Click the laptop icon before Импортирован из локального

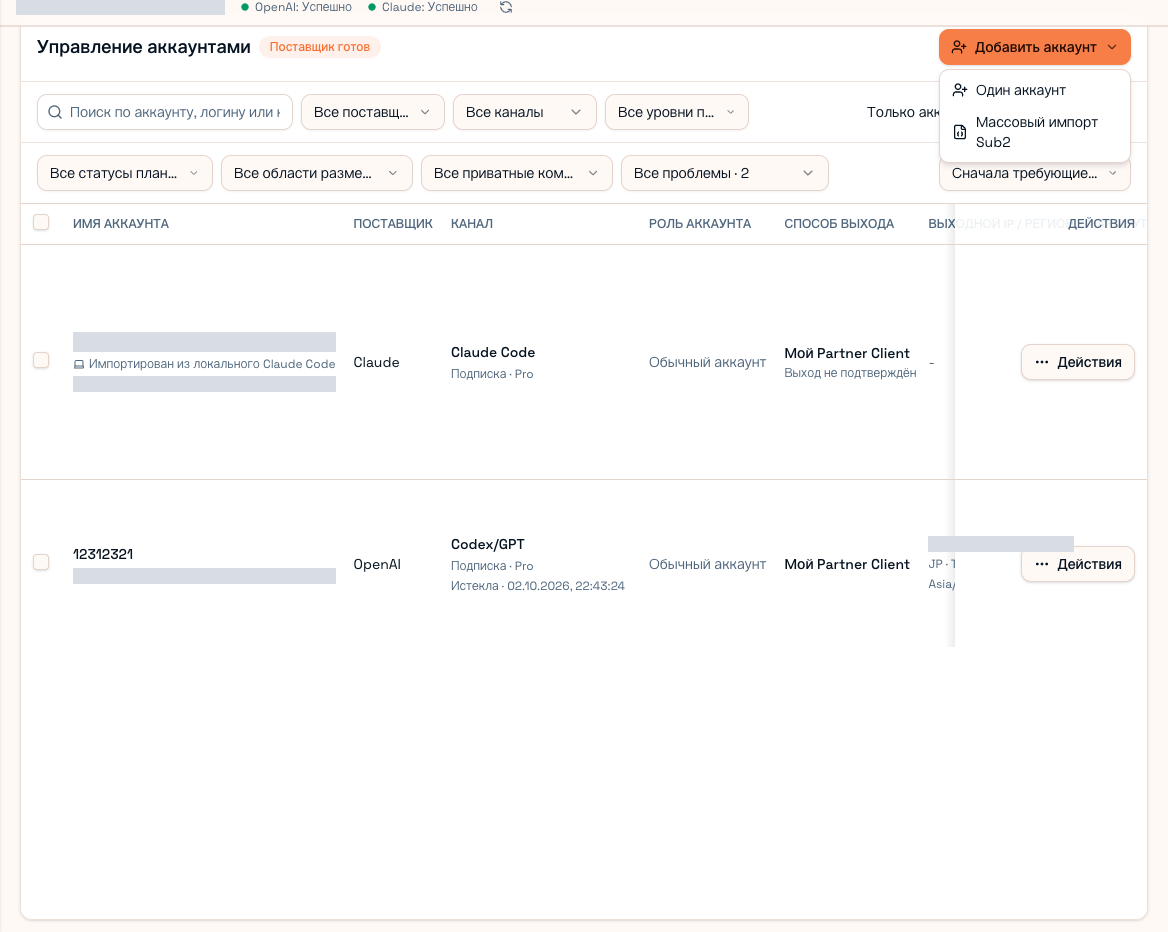click(x=79, y=364)
